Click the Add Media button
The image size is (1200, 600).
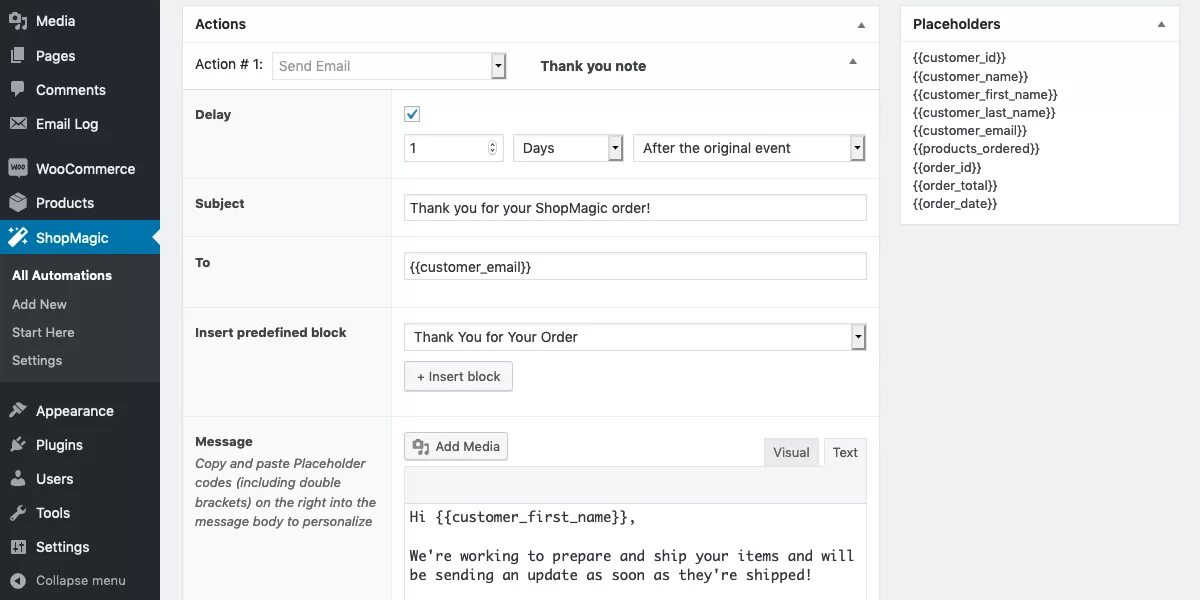pos(456,446)
